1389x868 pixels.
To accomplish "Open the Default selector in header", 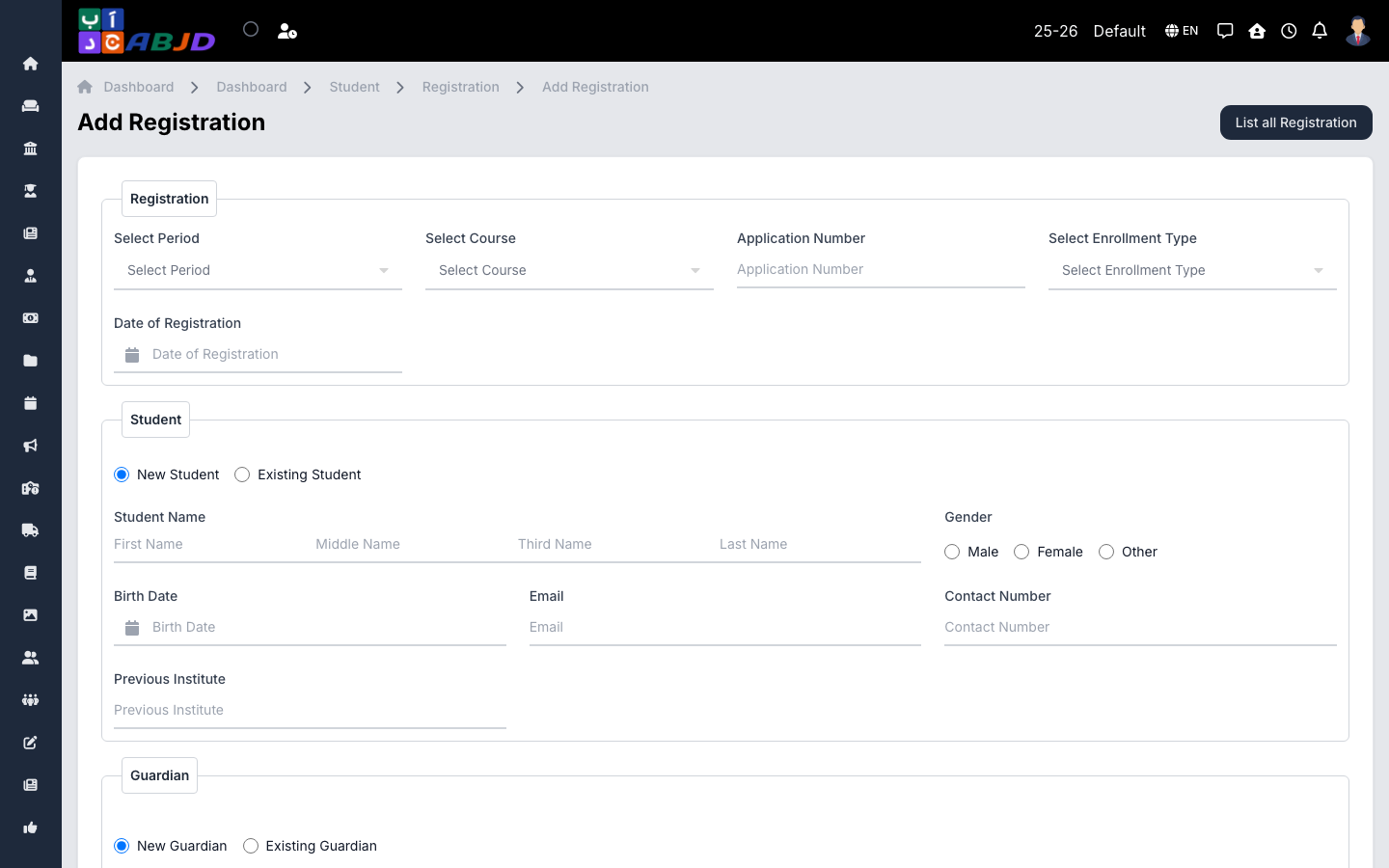I will pyautogui.click(x=1119, y=31).
